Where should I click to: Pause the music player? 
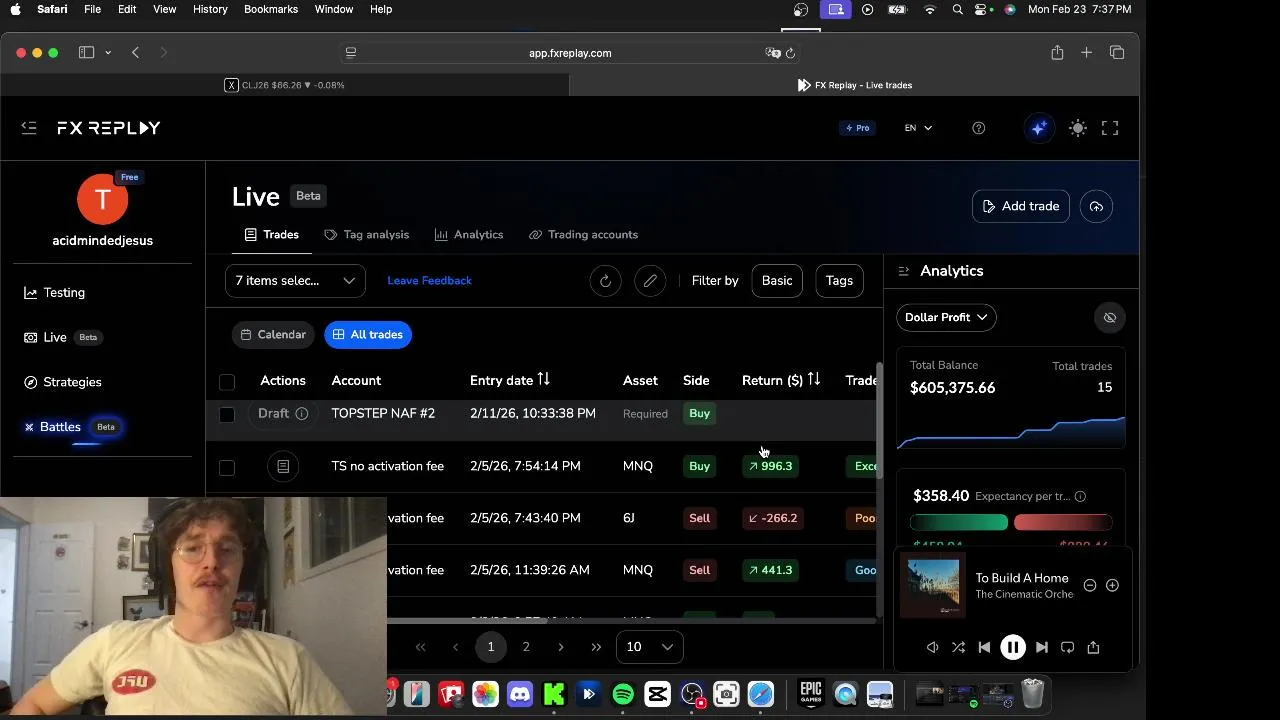pyautogui.click(x=1012, y=648)
